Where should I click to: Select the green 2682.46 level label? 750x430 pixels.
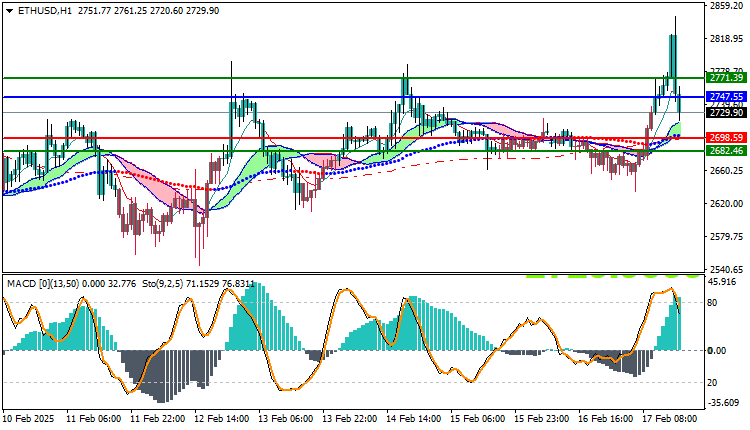(726, 151)
